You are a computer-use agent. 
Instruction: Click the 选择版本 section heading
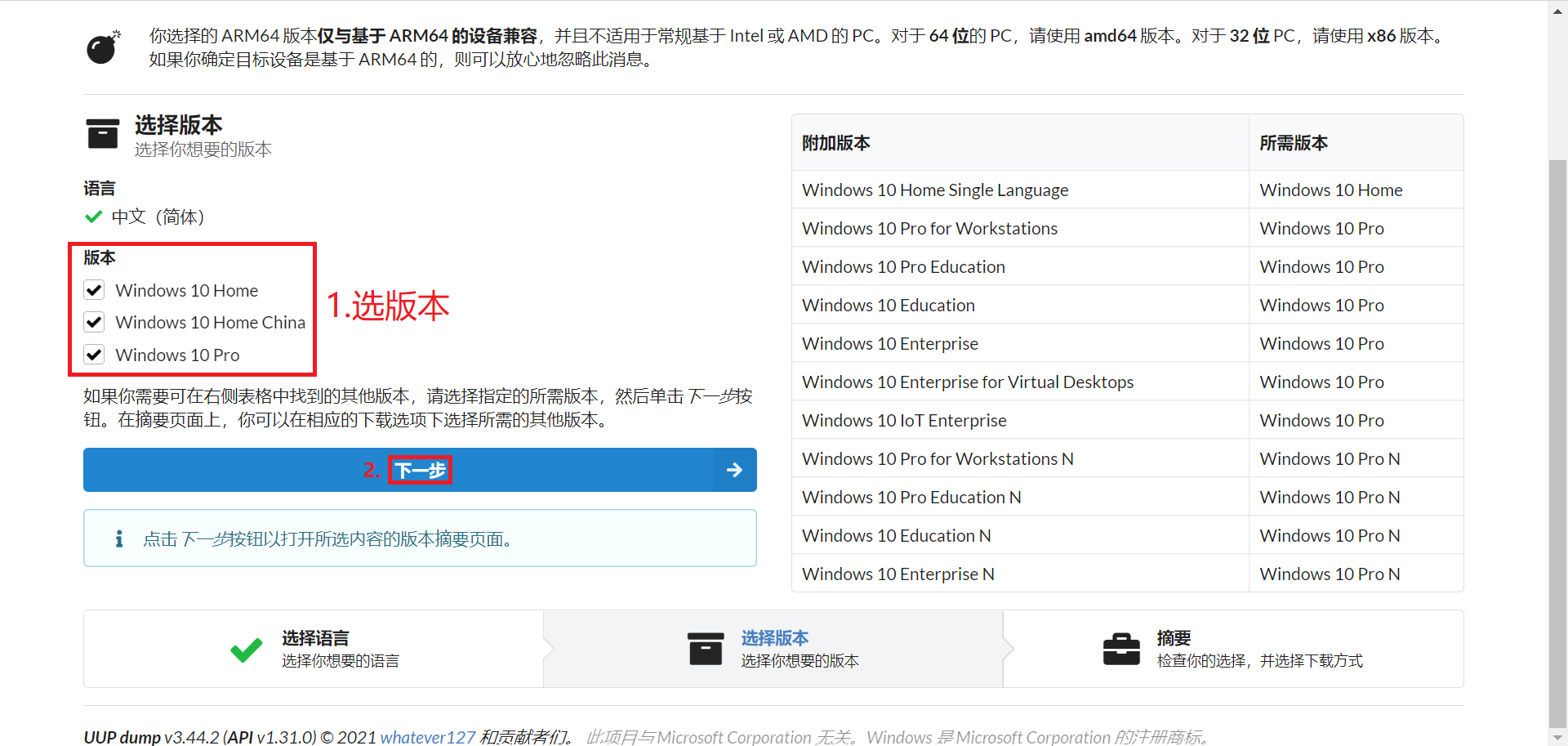(178, 124)
